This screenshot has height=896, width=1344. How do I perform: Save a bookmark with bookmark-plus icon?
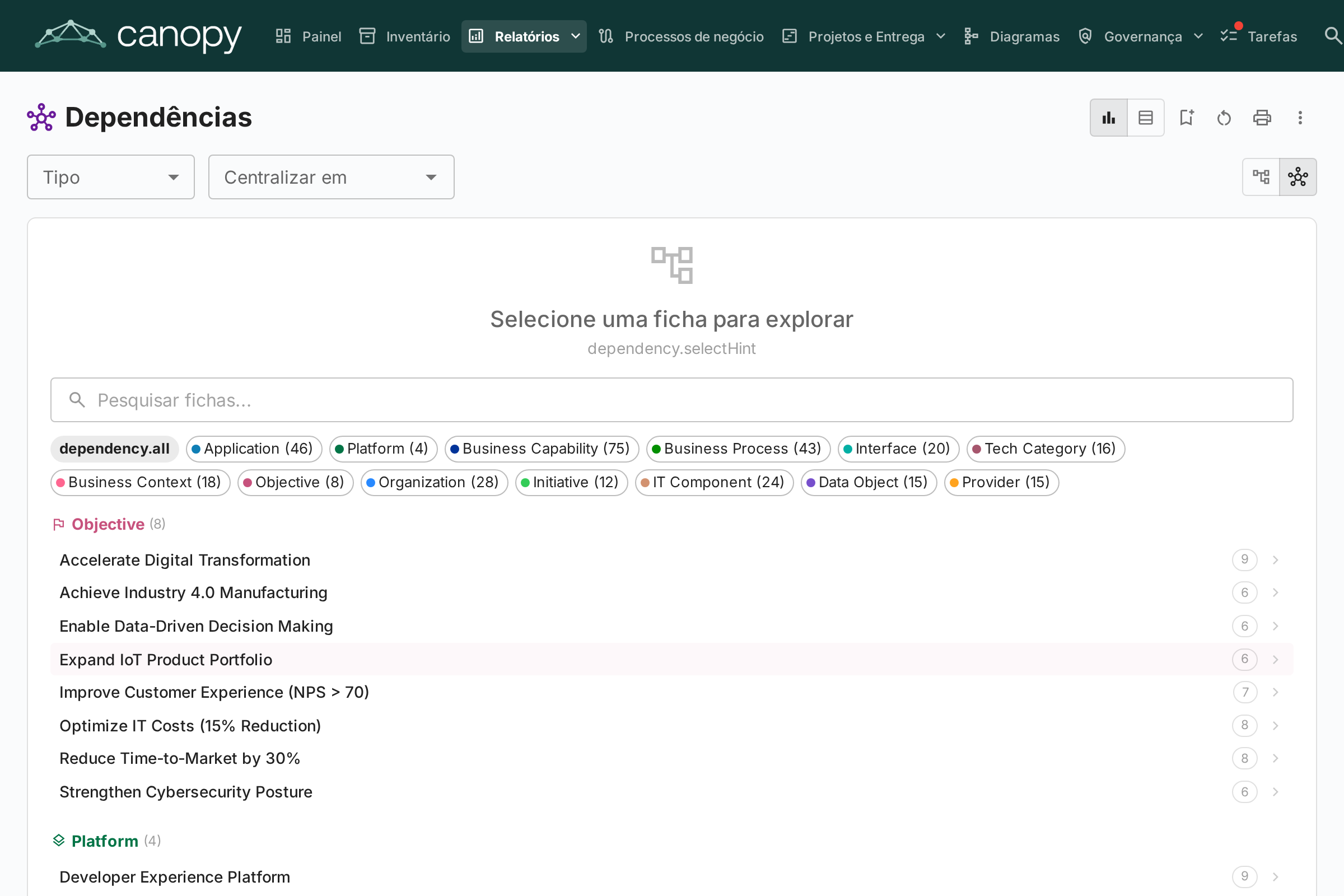pyautogui.click(x=1187, y=118)
